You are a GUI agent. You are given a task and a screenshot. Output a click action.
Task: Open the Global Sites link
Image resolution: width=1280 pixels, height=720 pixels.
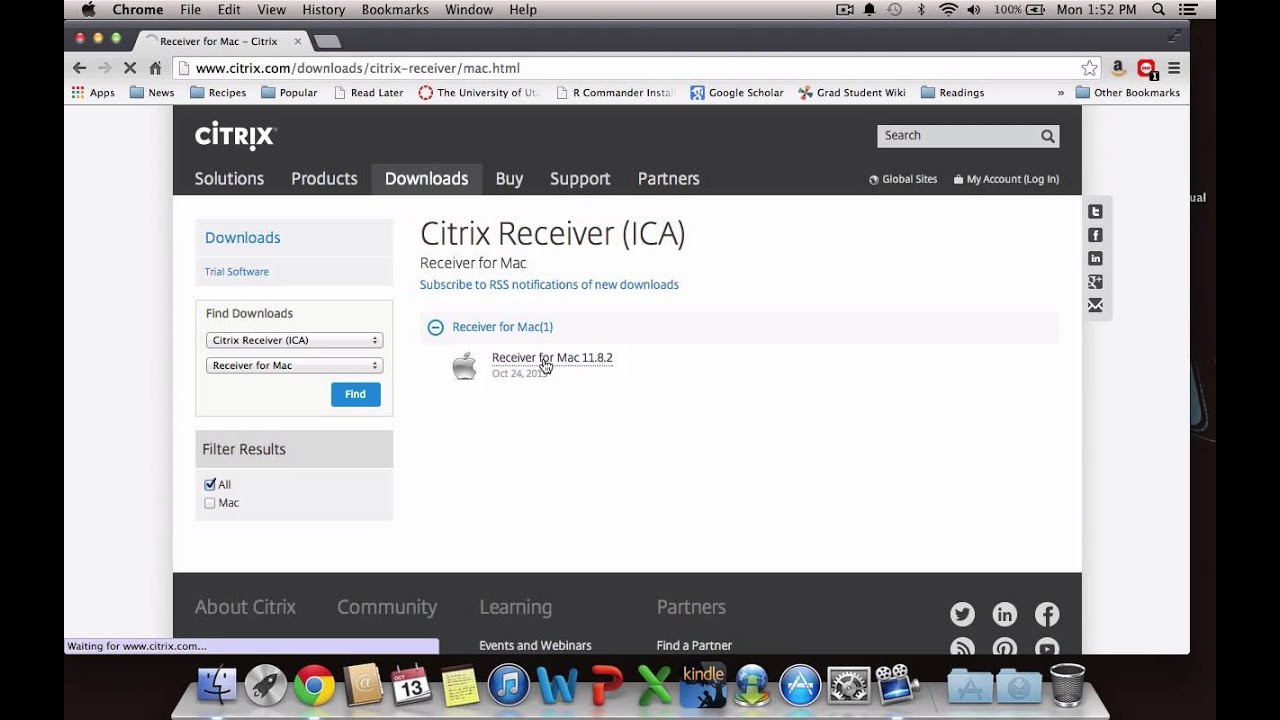point(903,180)
